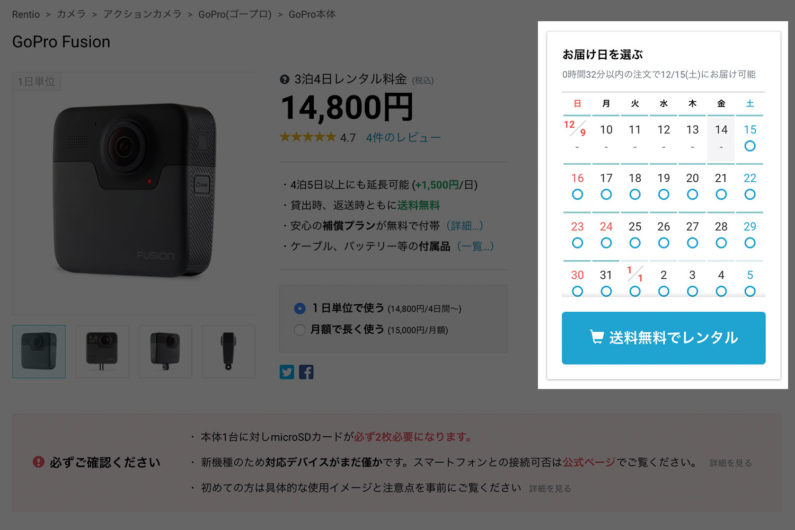Open 付属品 一覧 list link
Image resolution: width=795 pixels, height=530 pixels.
pyautogui.click(x=475, y=246)
